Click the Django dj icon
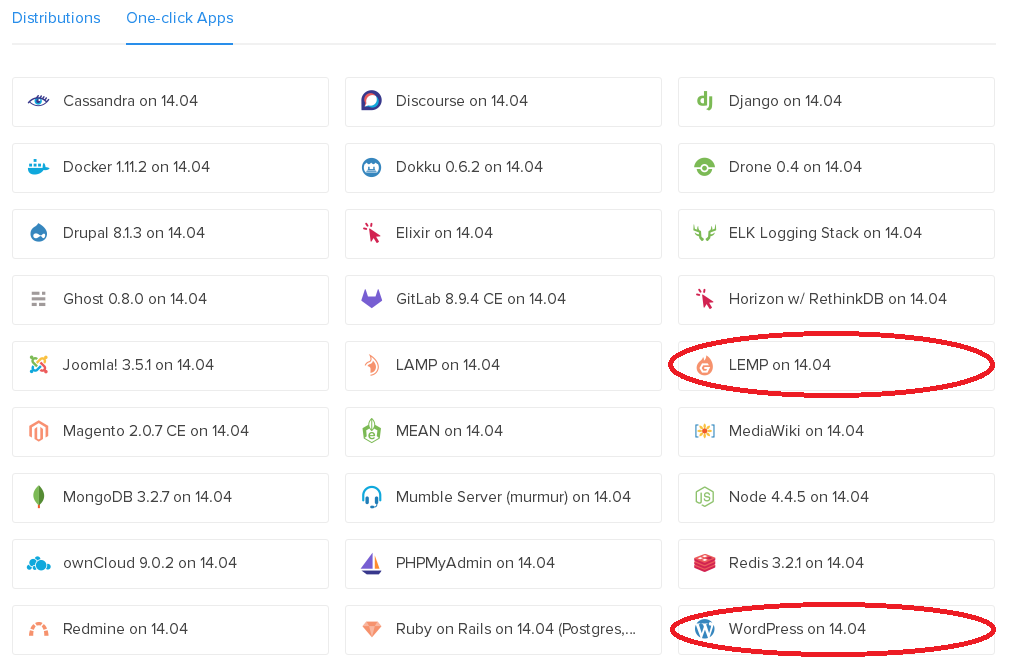The width and height of the screenshot is (1009, 663). pos(705,101)
